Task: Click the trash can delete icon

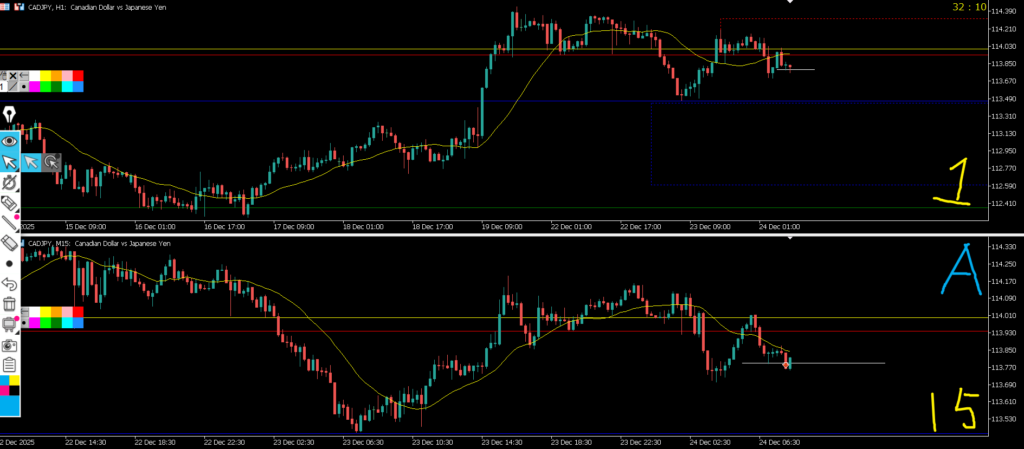Action: (x=10, y=304)
